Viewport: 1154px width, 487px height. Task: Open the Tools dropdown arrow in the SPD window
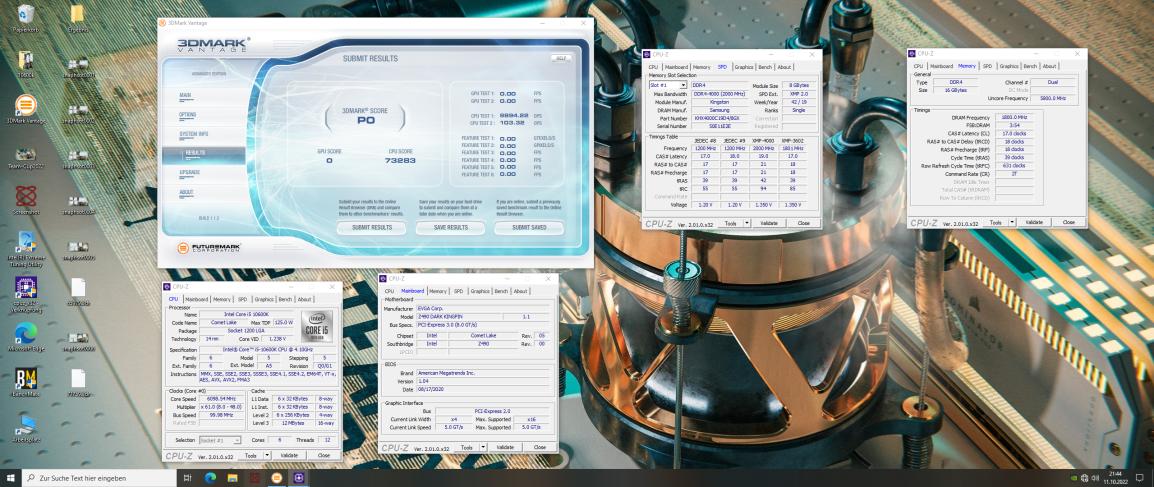747,223
